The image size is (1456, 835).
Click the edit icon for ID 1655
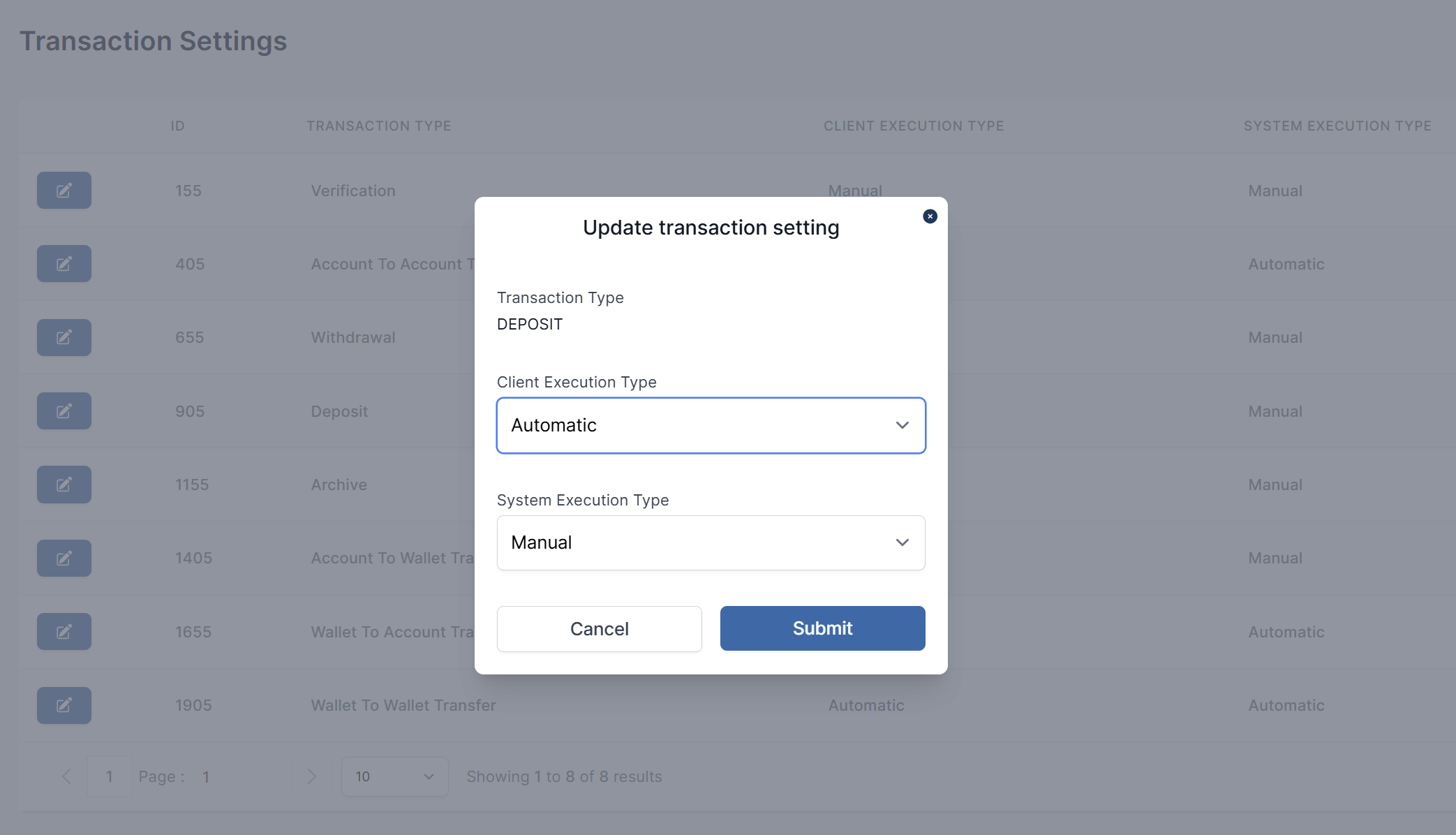[x=64, y=632]
